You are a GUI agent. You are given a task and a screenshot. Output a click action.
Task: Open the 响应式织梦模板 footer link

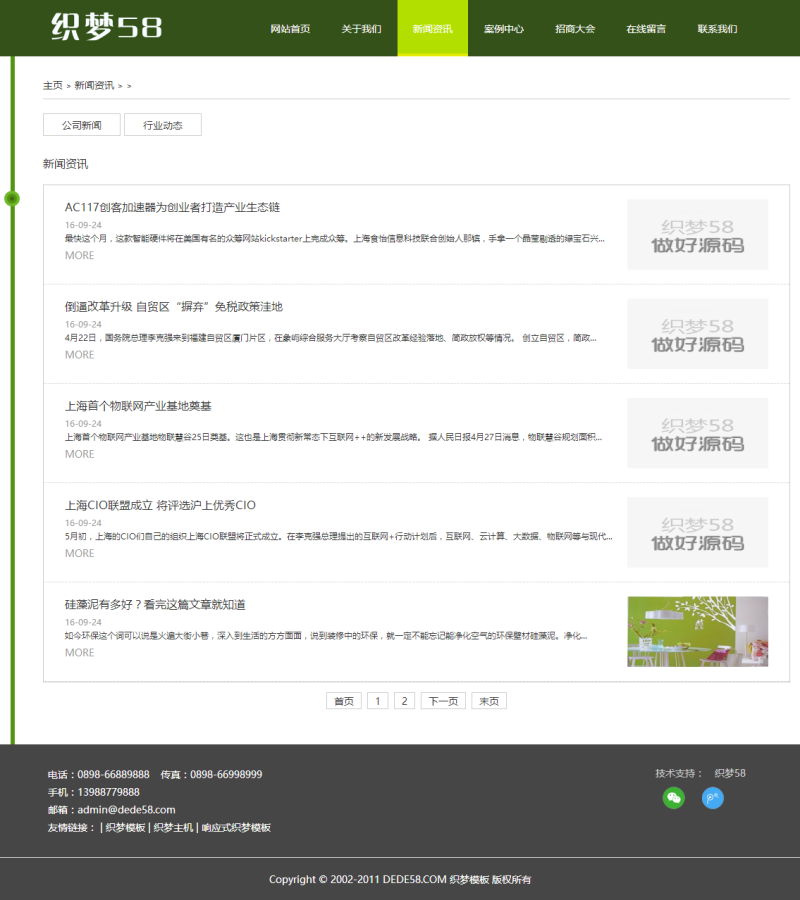click(236, 828)
